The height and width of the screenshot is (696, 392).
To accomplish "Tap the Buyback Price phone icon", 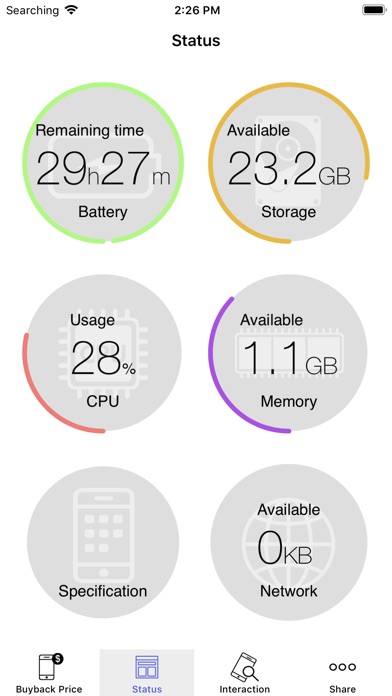I will coord(50,666).
